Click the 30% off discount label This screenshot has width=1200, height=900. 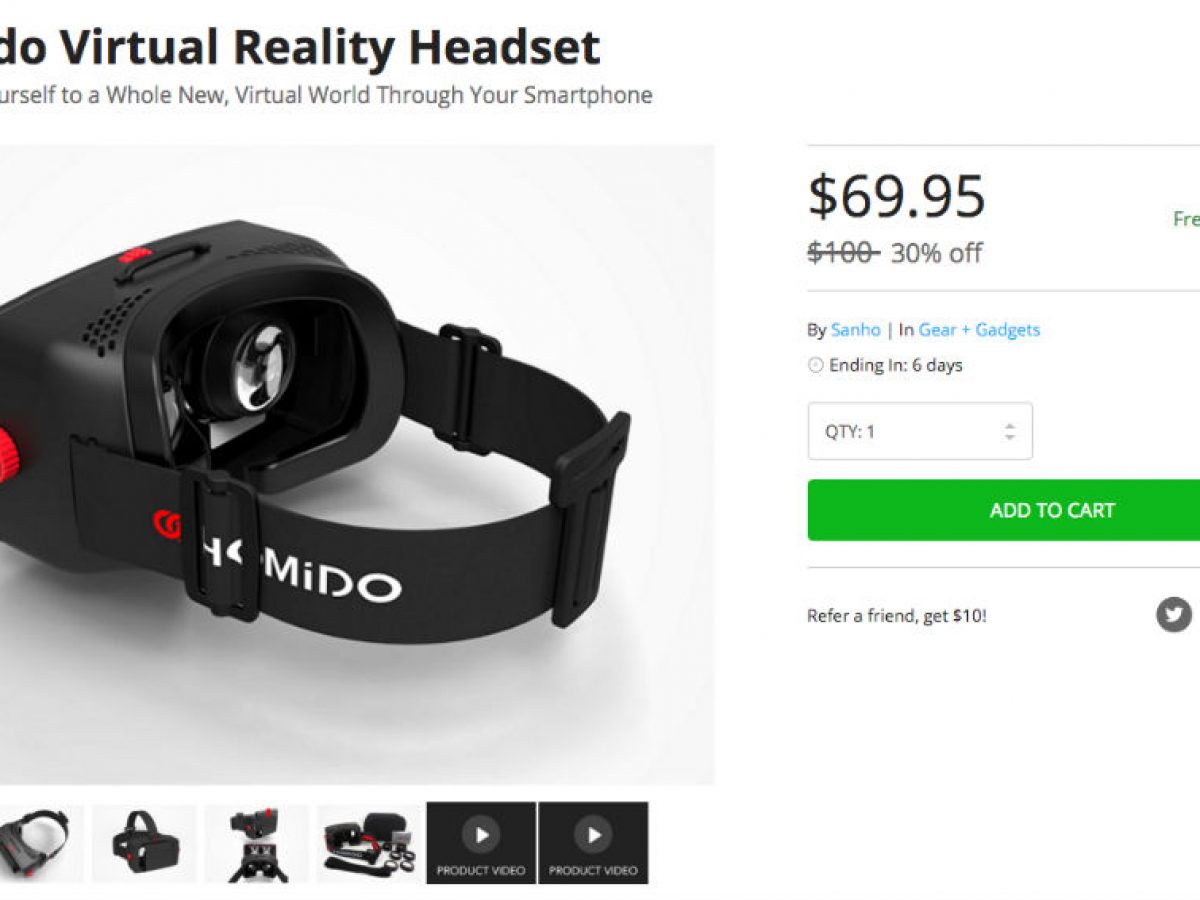tap(937, 253)
